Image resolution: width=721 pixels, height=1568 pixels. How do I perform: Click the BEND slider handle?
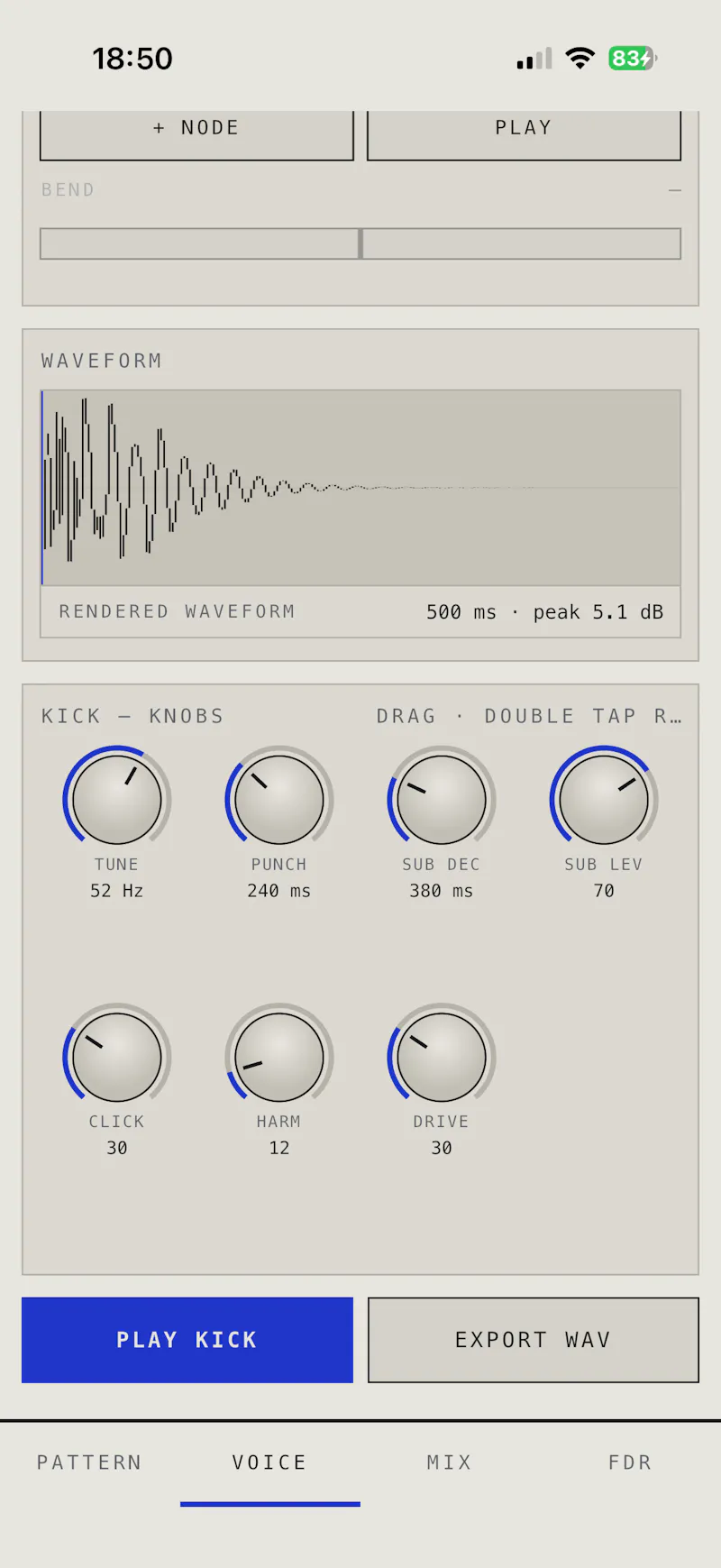pos(360,243)
